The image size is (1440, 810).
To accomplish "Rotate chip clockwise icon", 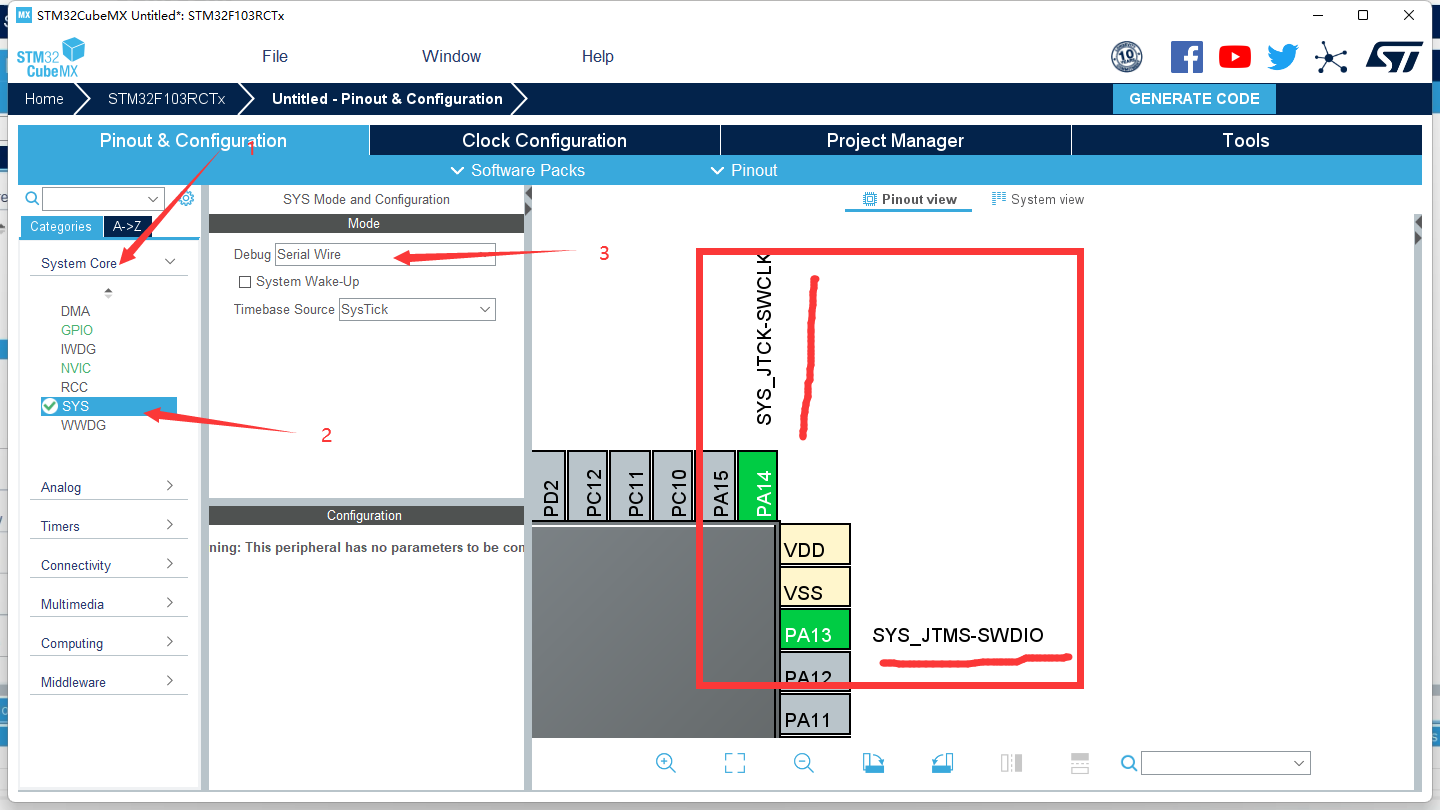I will tap(873, 763).
